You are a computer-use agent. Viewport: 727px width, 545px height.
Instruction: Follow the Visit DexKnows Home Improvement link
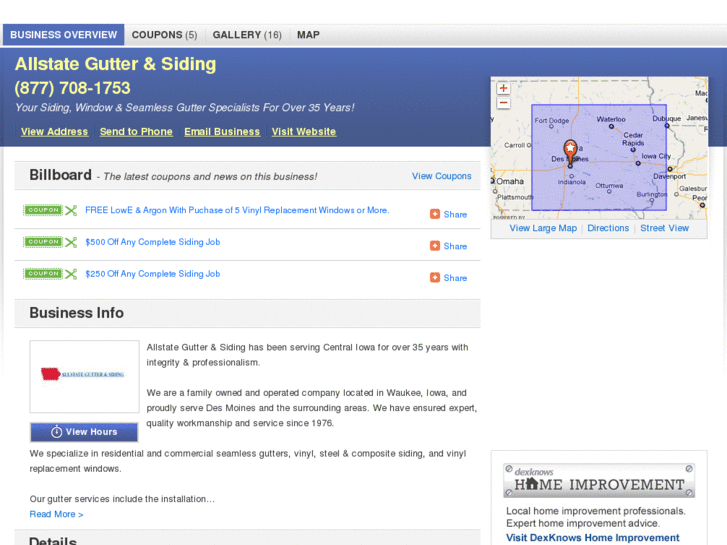pos(593,538)
